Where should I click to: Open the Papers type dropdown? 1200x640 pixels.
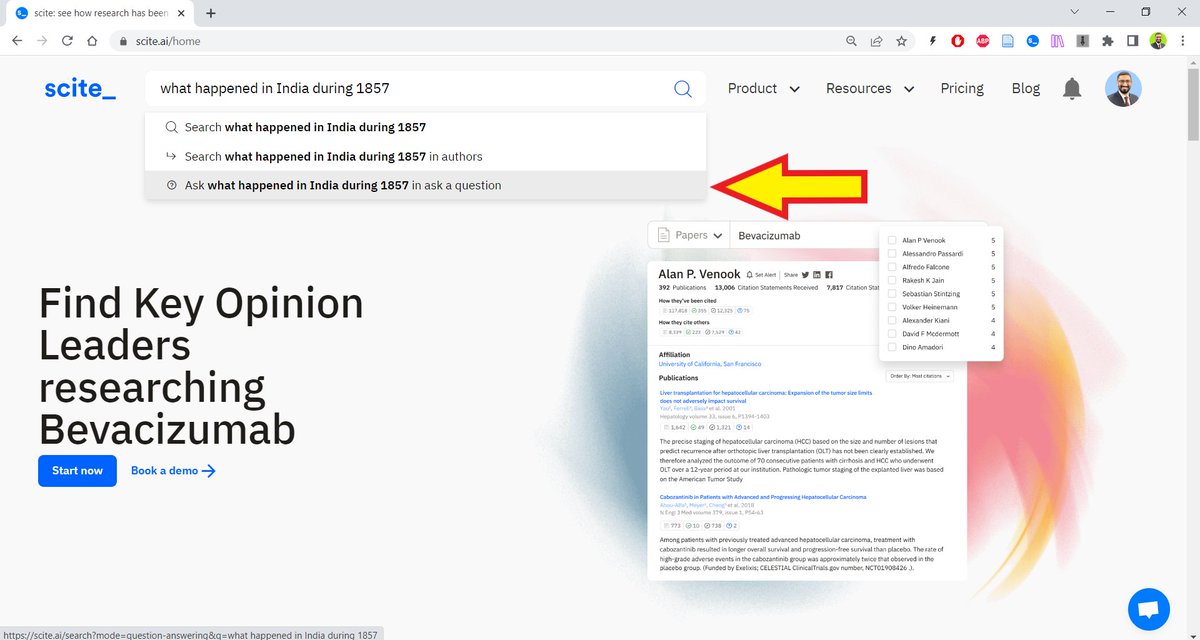coord(688,236)
